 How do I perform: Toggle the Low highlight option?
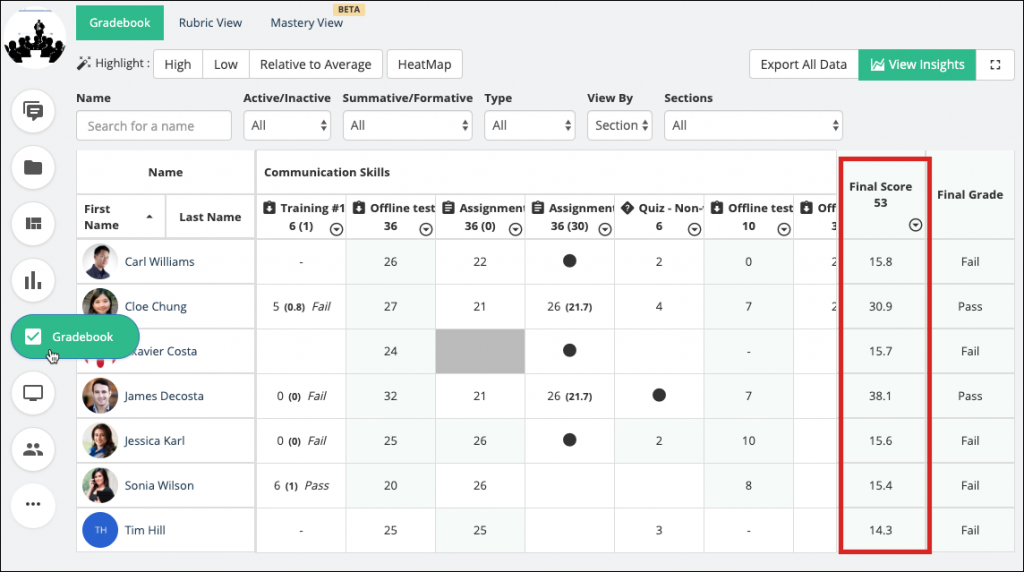click(226, 65)
